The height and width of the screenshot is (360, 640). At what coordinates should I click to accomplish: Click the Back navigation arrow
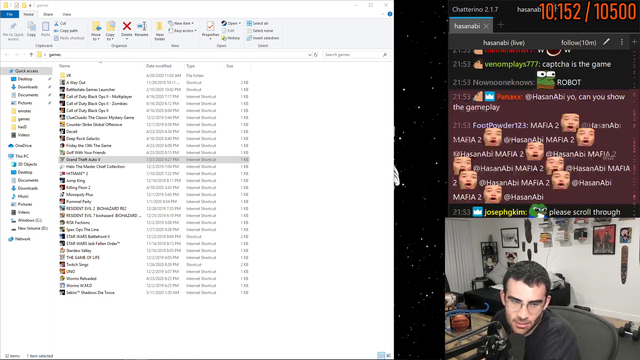pos(7,55)
